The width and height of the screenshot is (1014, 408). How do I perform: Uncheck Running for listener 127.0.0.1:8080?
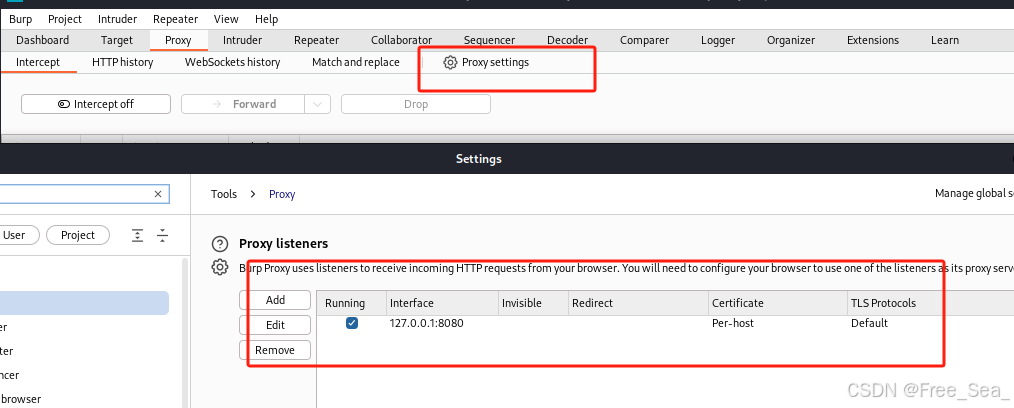(352, 323)
